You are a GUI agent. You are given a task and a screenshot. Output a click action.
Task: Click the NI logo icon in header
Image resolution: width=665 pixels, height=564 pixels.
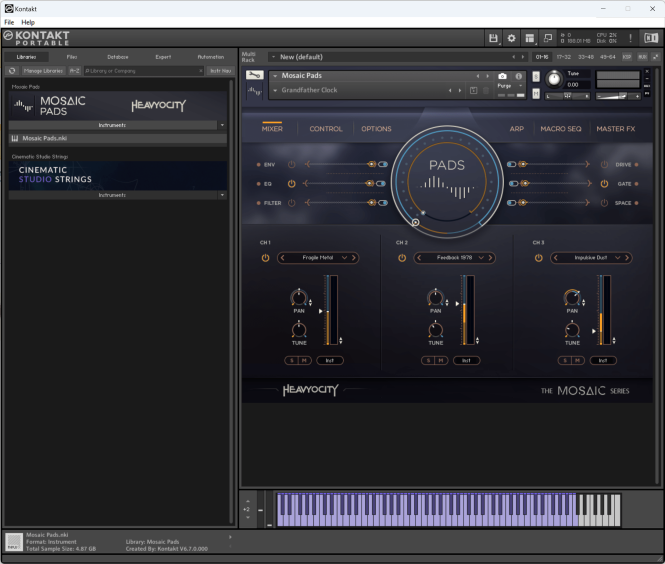coord(651,38)
